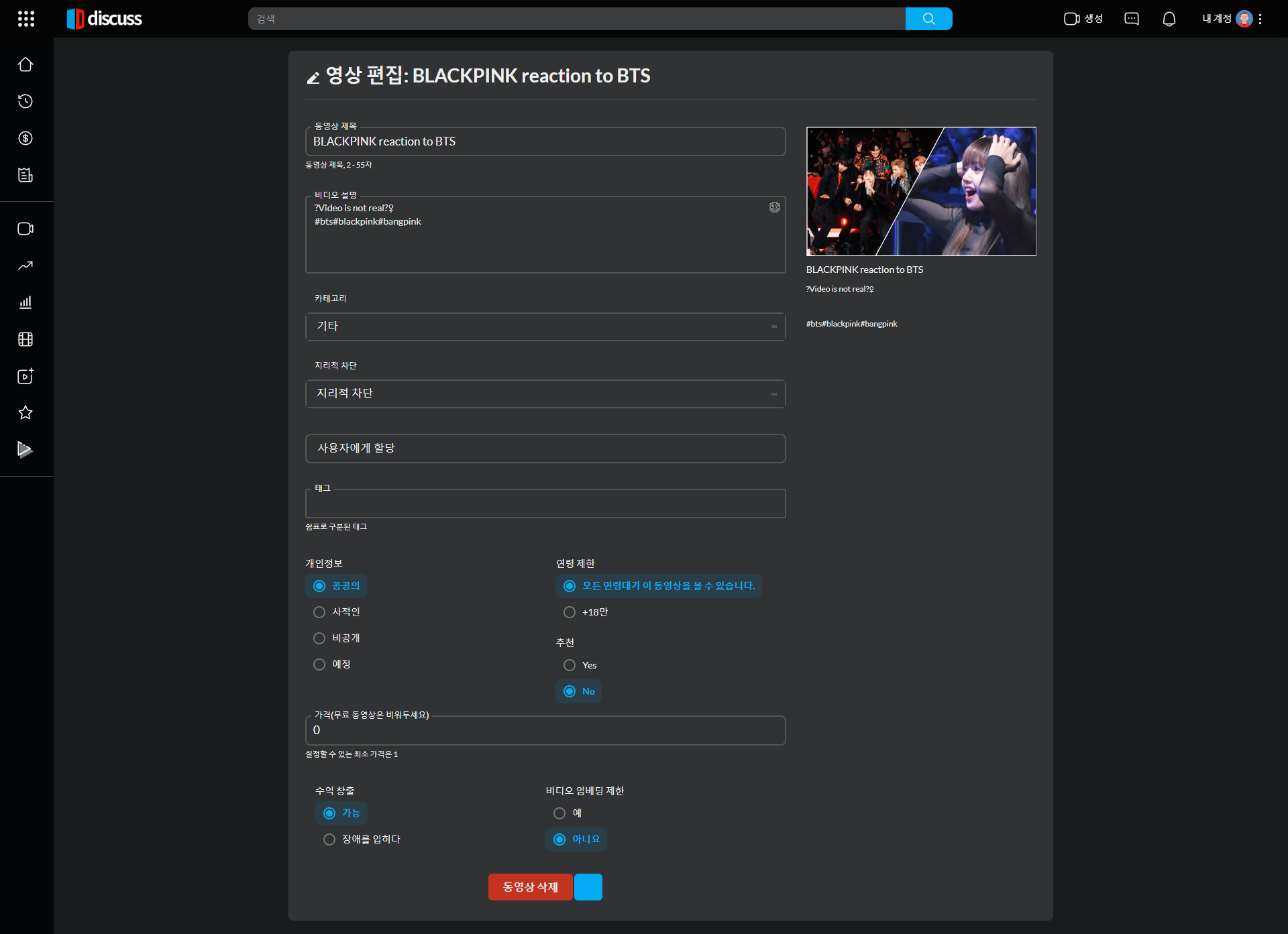The height and width of the screenshot is (934, 1288).
Task: Click the 비디오 설명 description textarea
Action: pyautogui.click(x=545, y=235)
